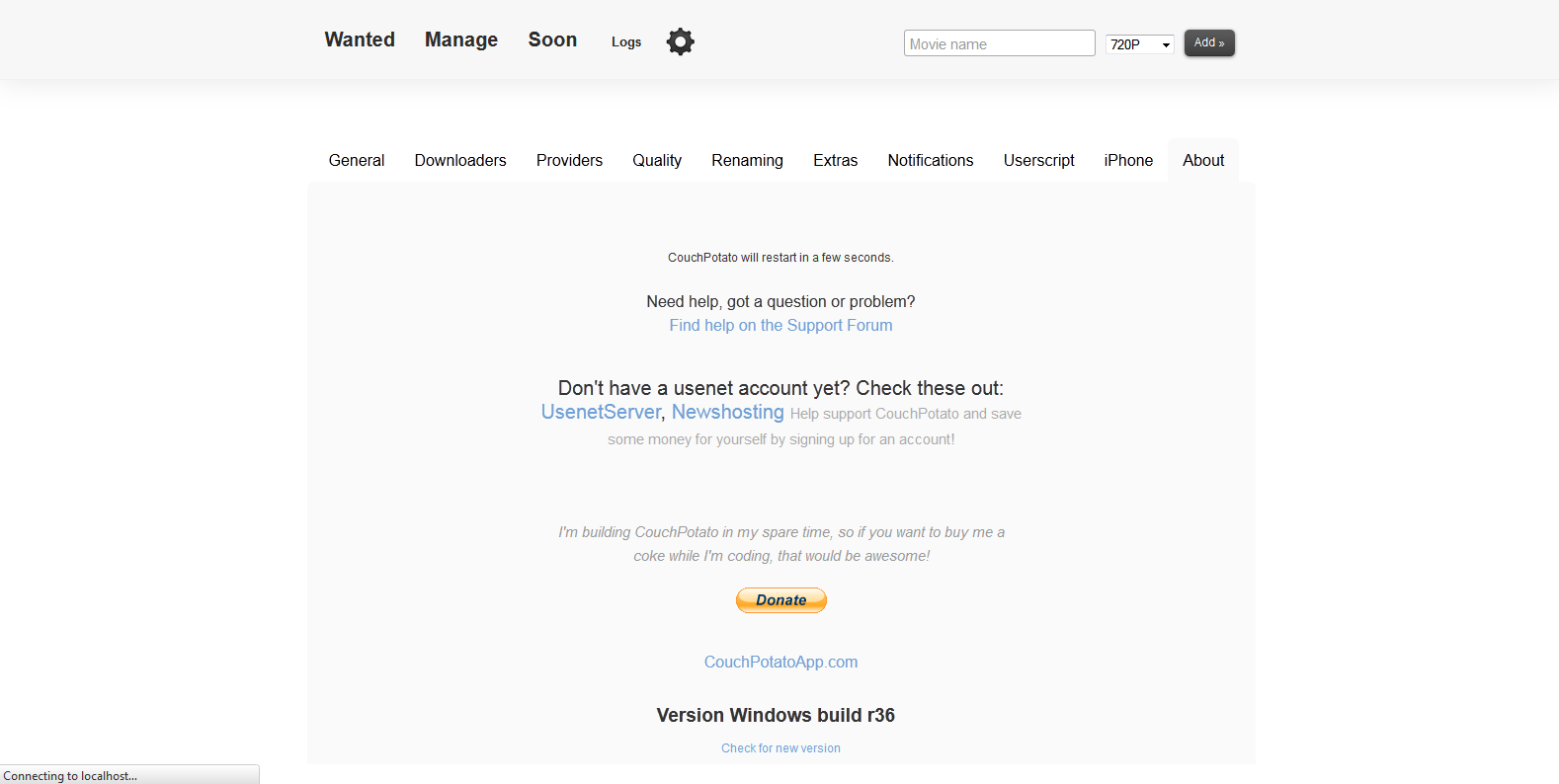Select the Userscript tab

click(x=1038, y=160)
